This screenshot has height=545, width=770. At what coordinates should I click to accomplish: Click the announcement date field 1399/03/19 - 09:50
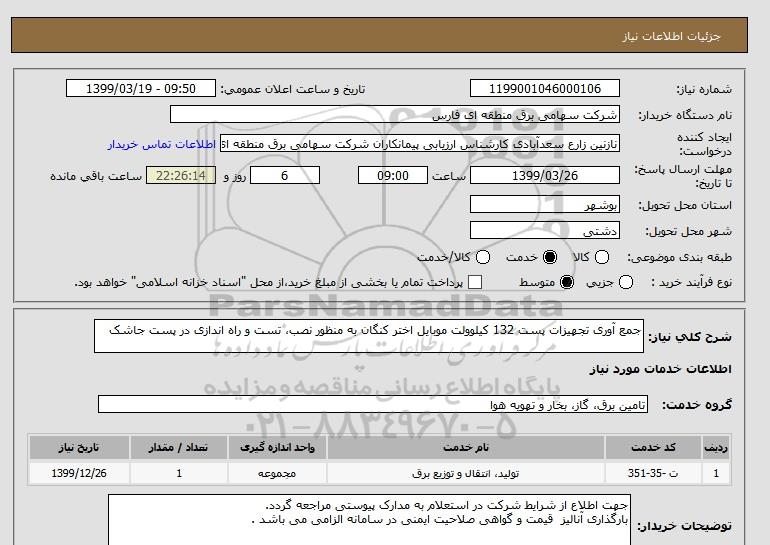coord(141,88)
